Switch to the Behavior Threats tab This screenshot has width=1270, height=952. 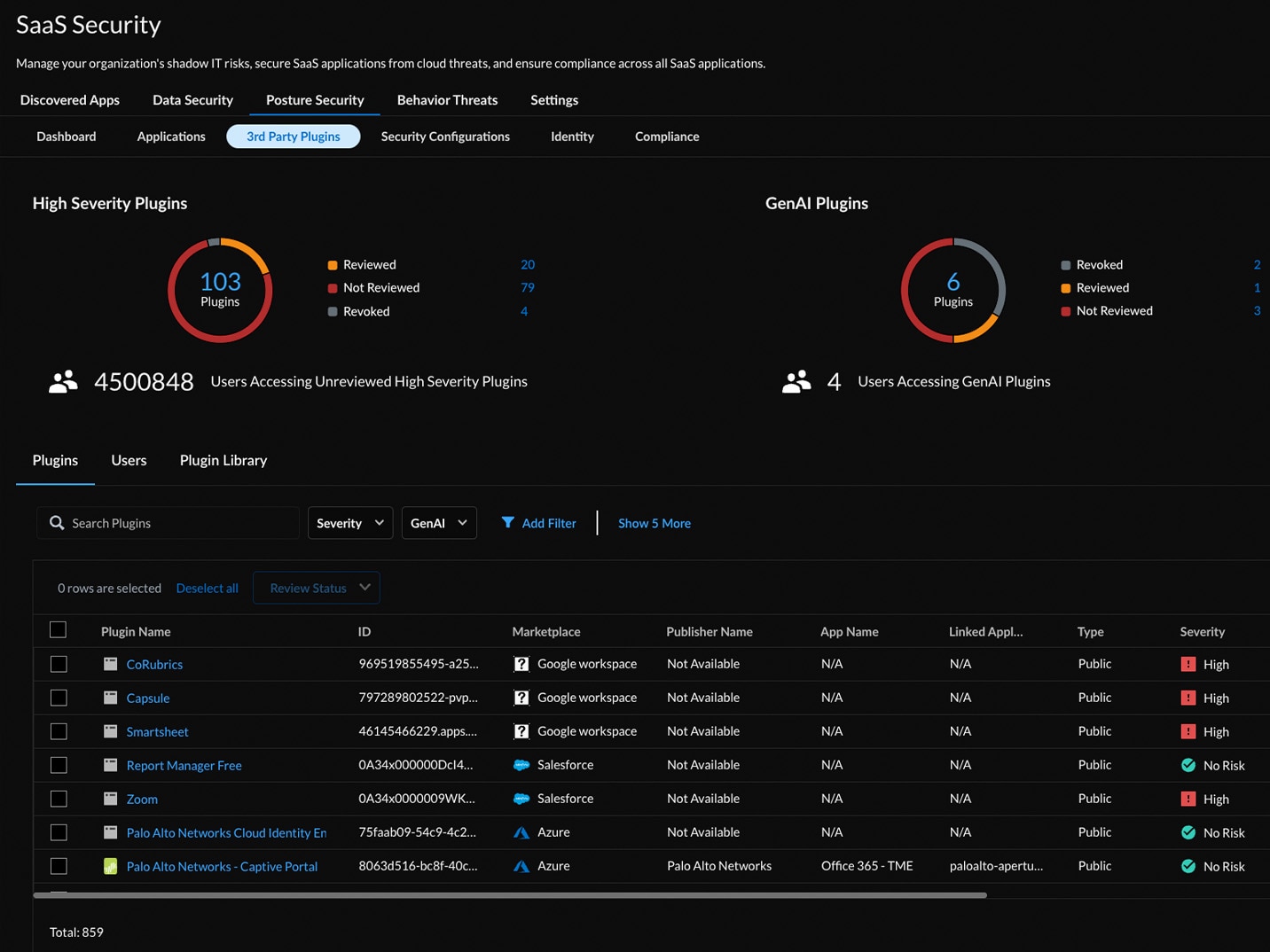[x=447, y=100]
